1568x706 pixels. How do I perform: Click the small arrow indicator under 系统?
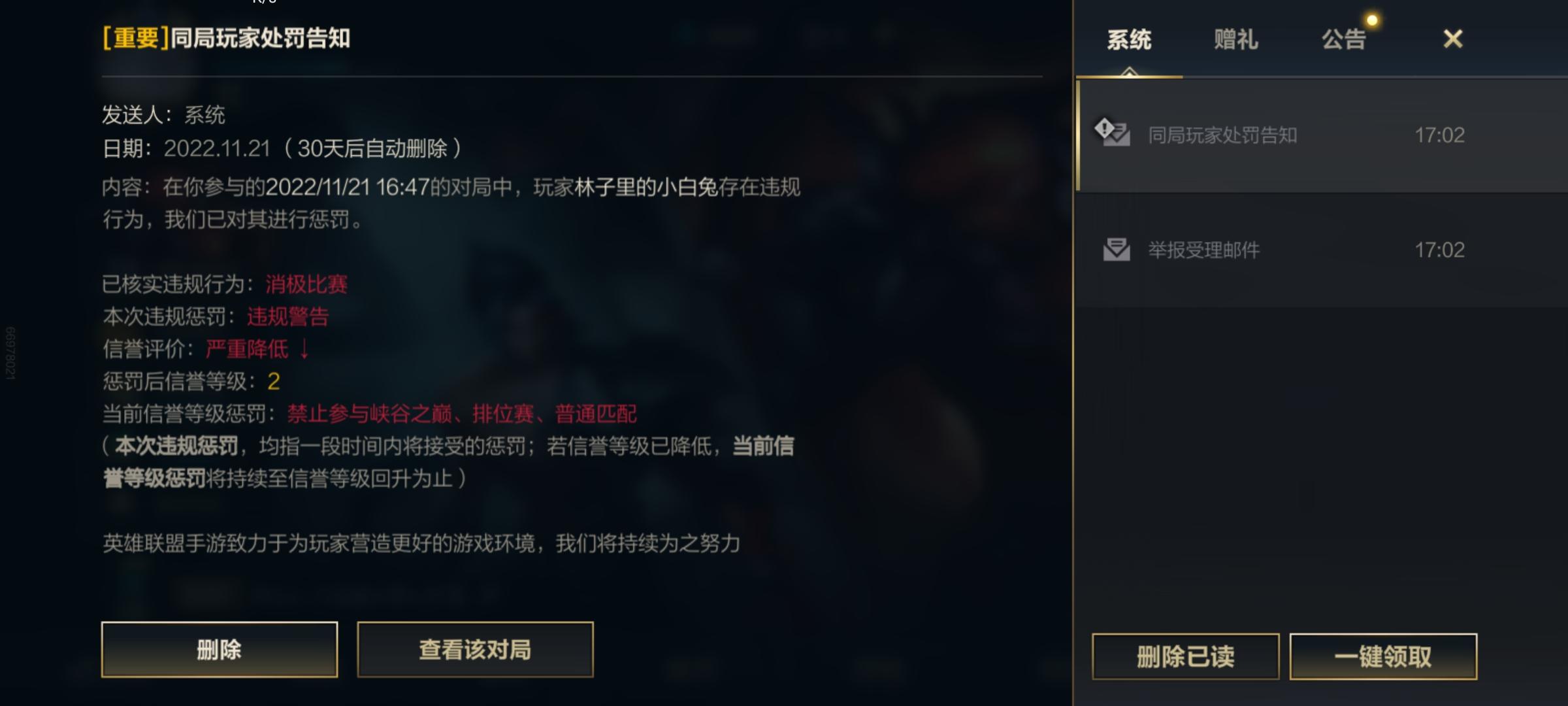pyautogui.click(x=1129, y=71)
